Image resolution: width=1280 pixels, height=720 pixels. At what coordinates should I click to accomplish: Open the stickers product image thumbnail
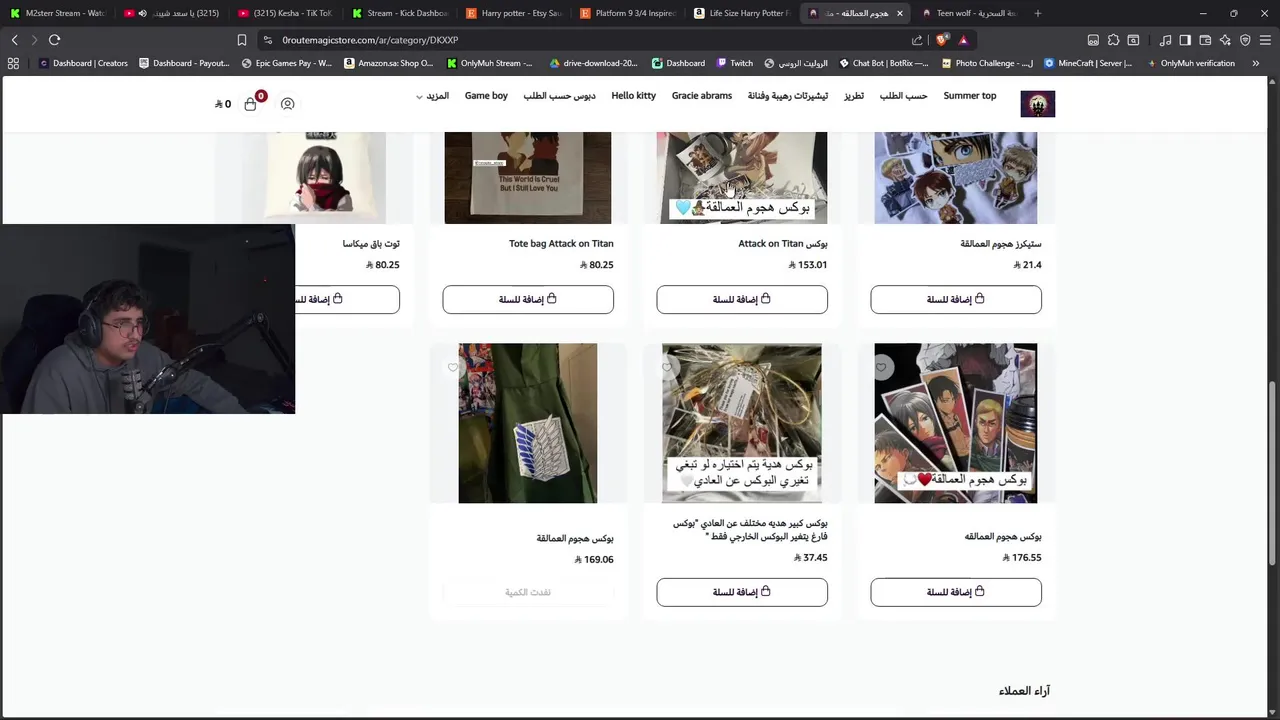[x=956, y=177]
